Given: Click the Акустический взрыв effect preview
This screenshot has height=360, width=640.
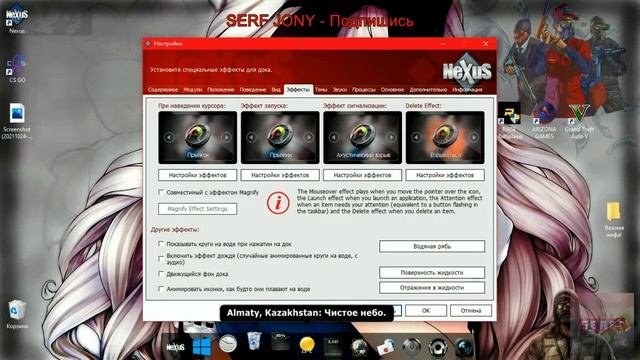Looking at the screenshot, I should pos(362,138).
